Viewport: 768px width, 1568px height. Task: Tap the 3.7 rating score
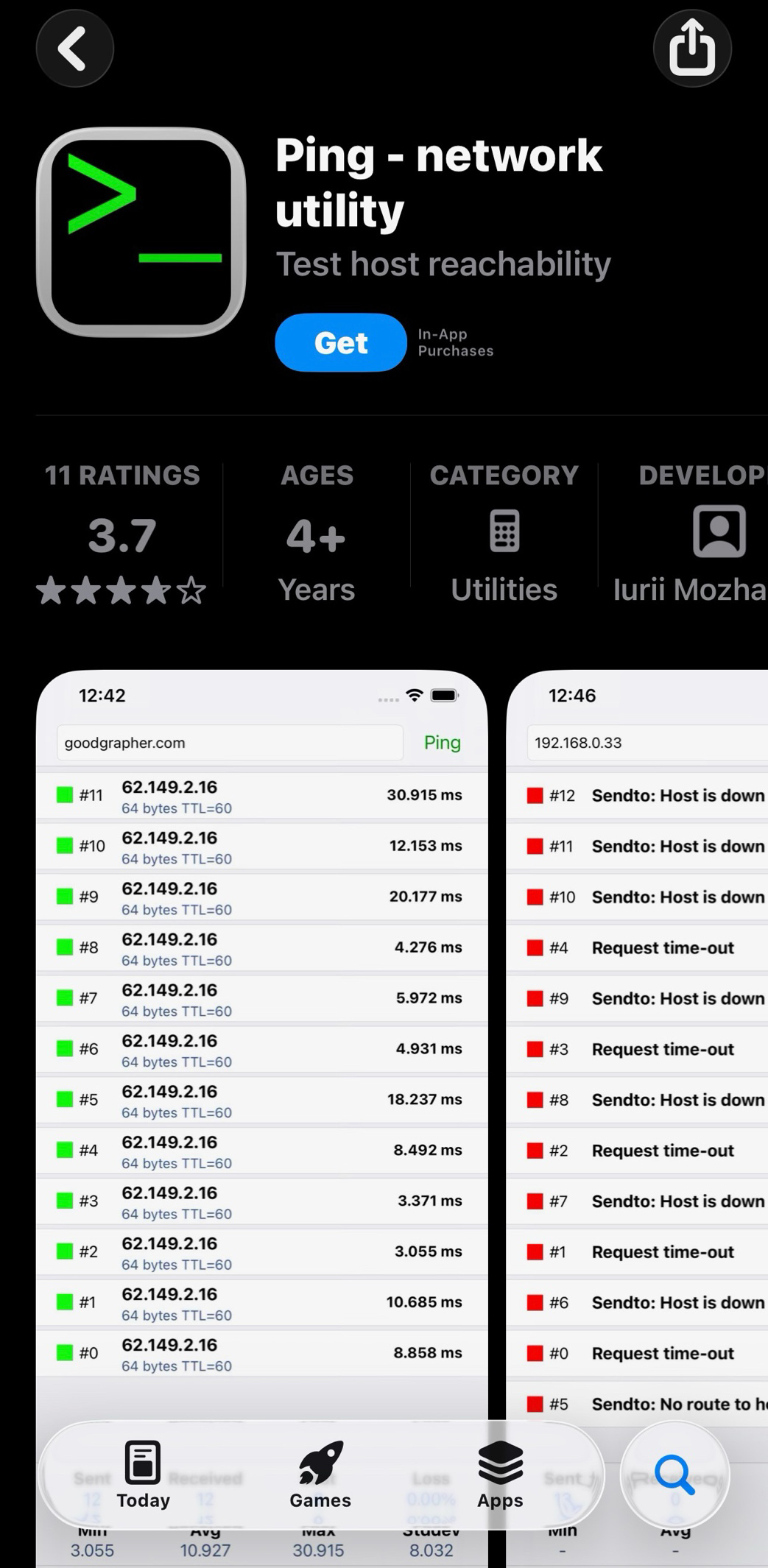(x=122, y=535)
